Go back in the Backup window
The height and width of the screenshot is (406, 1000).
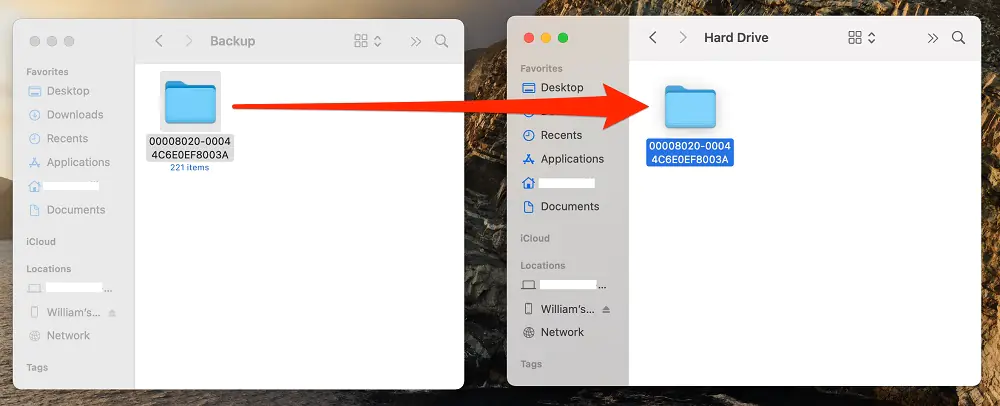click(159, 41)
